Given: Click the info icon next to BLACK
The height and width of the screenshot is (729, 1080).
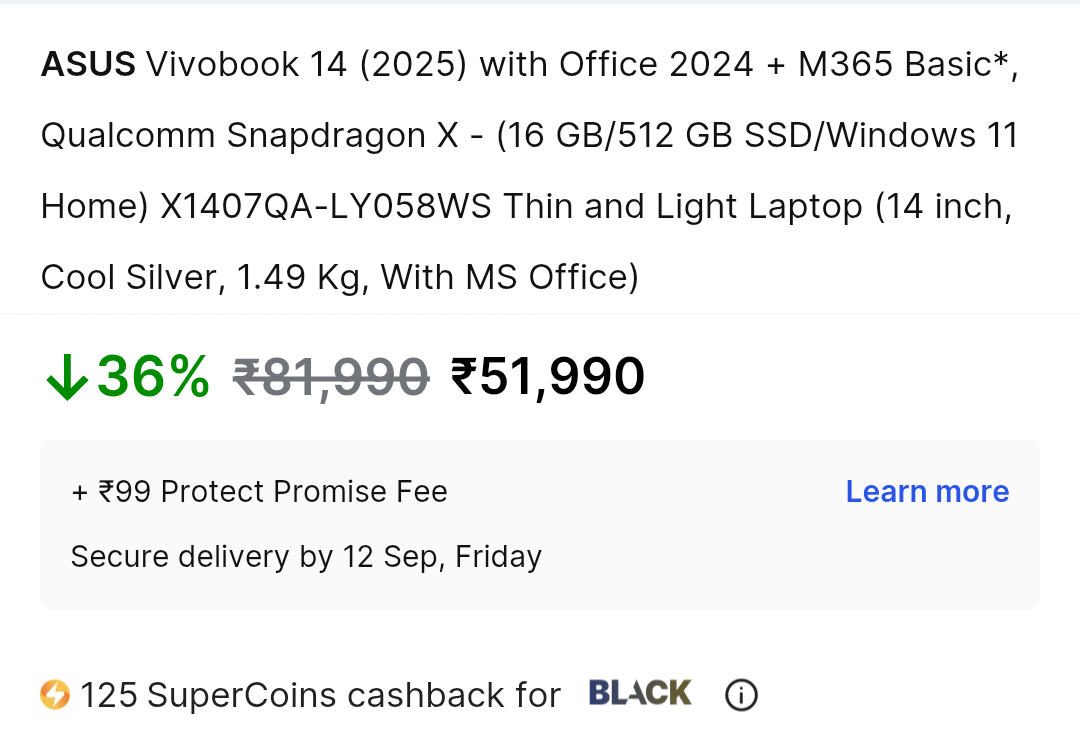Looking at the screenshot, I should [741, 695].
